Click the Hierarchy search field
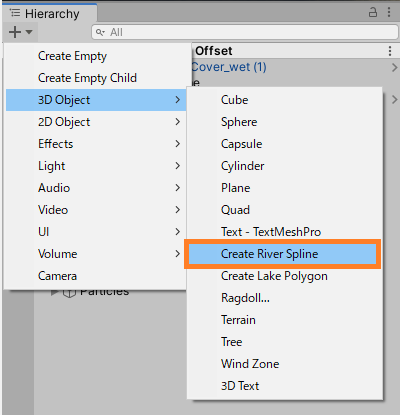Screen dimensions: 400x415 pos(245,32)
